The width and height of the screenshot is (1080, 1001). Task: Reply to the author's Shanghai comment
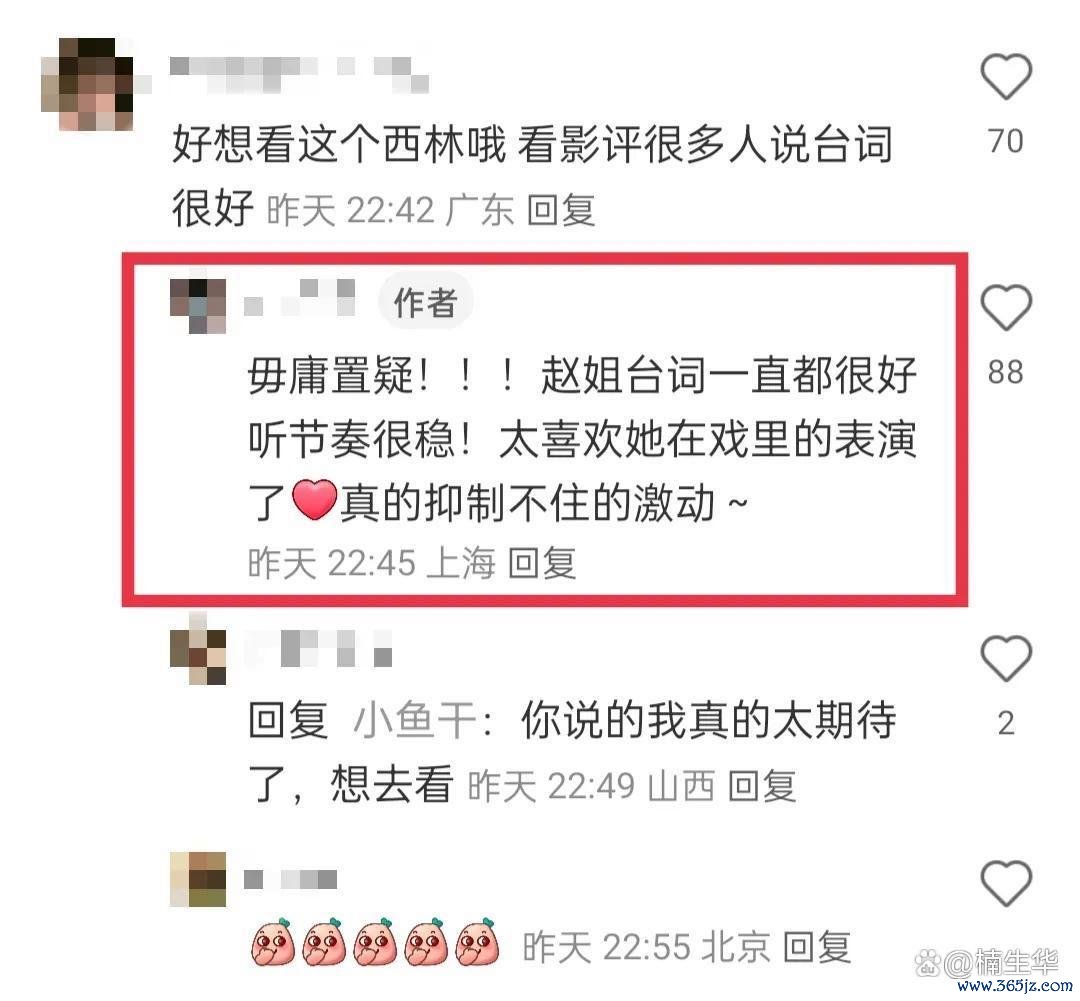click(541, 563)
